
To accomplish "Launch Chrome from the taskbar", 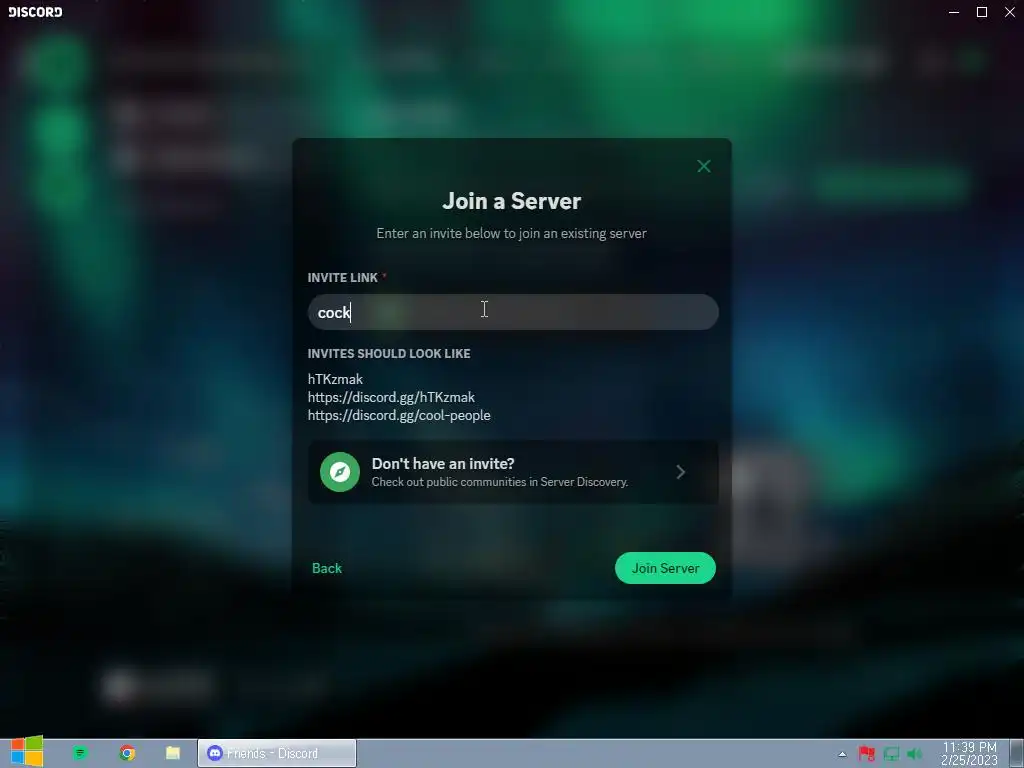I will tap(127, 753).
